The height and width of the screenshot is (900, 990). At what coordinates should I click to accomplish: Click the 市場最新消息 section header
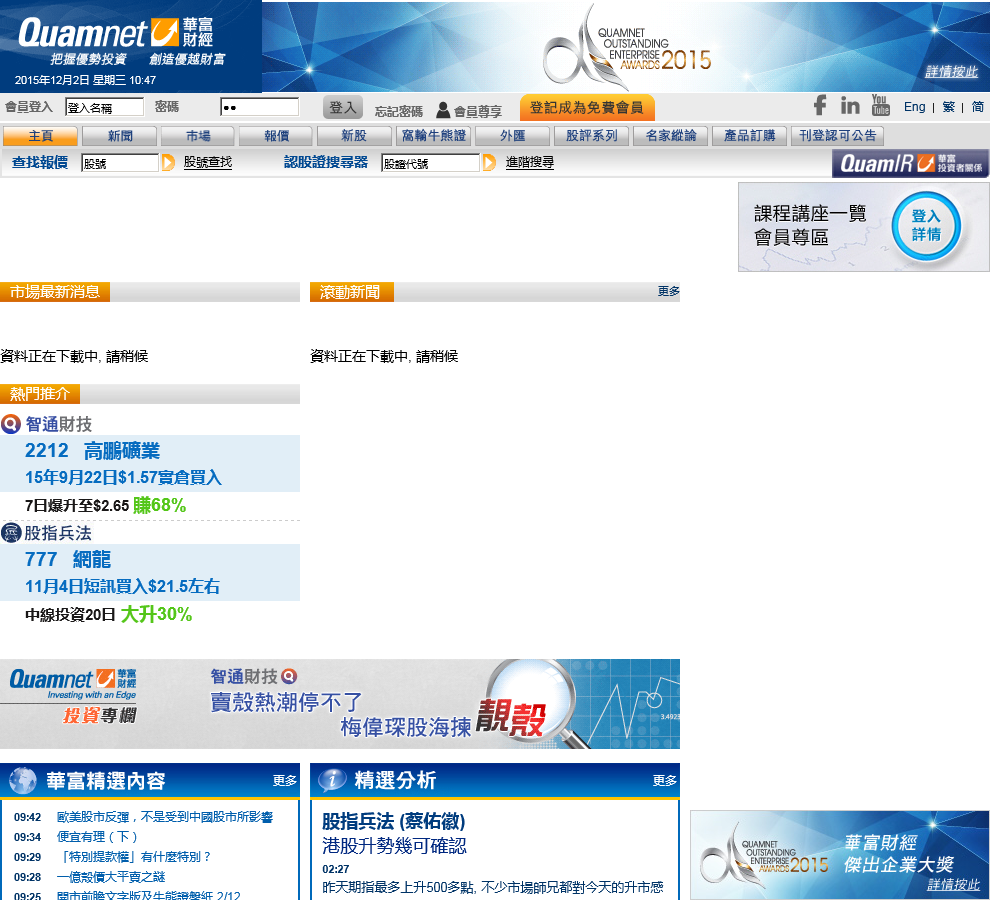pyautogui.click(x=55, y=292)
